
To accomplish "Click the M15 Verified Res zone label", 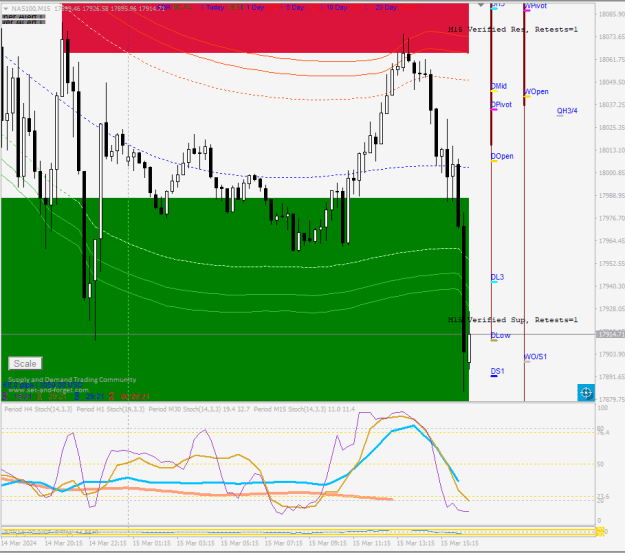I will pyautogui.click(x=513, y=30).
